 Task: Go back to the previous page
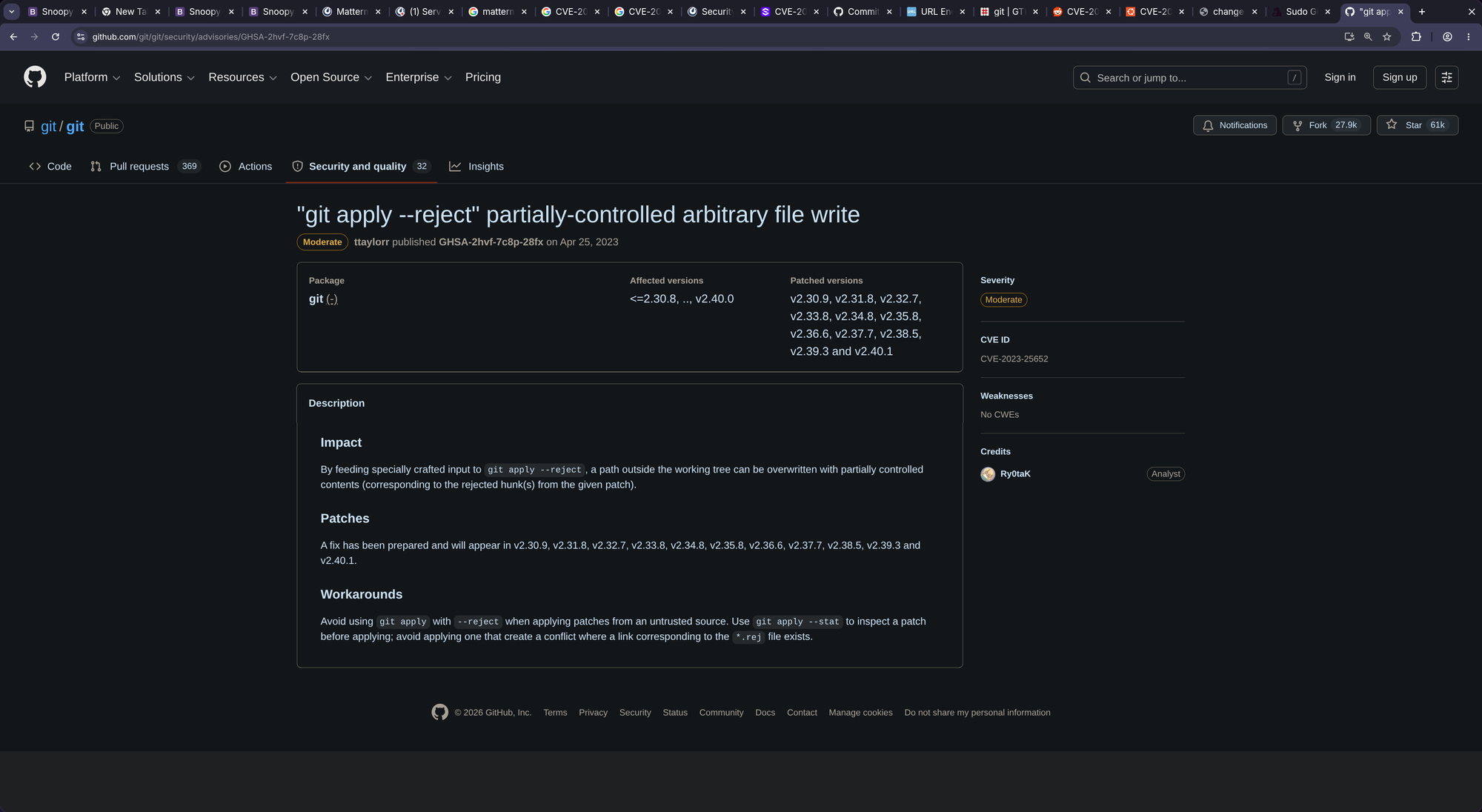[x=13, y=36]
